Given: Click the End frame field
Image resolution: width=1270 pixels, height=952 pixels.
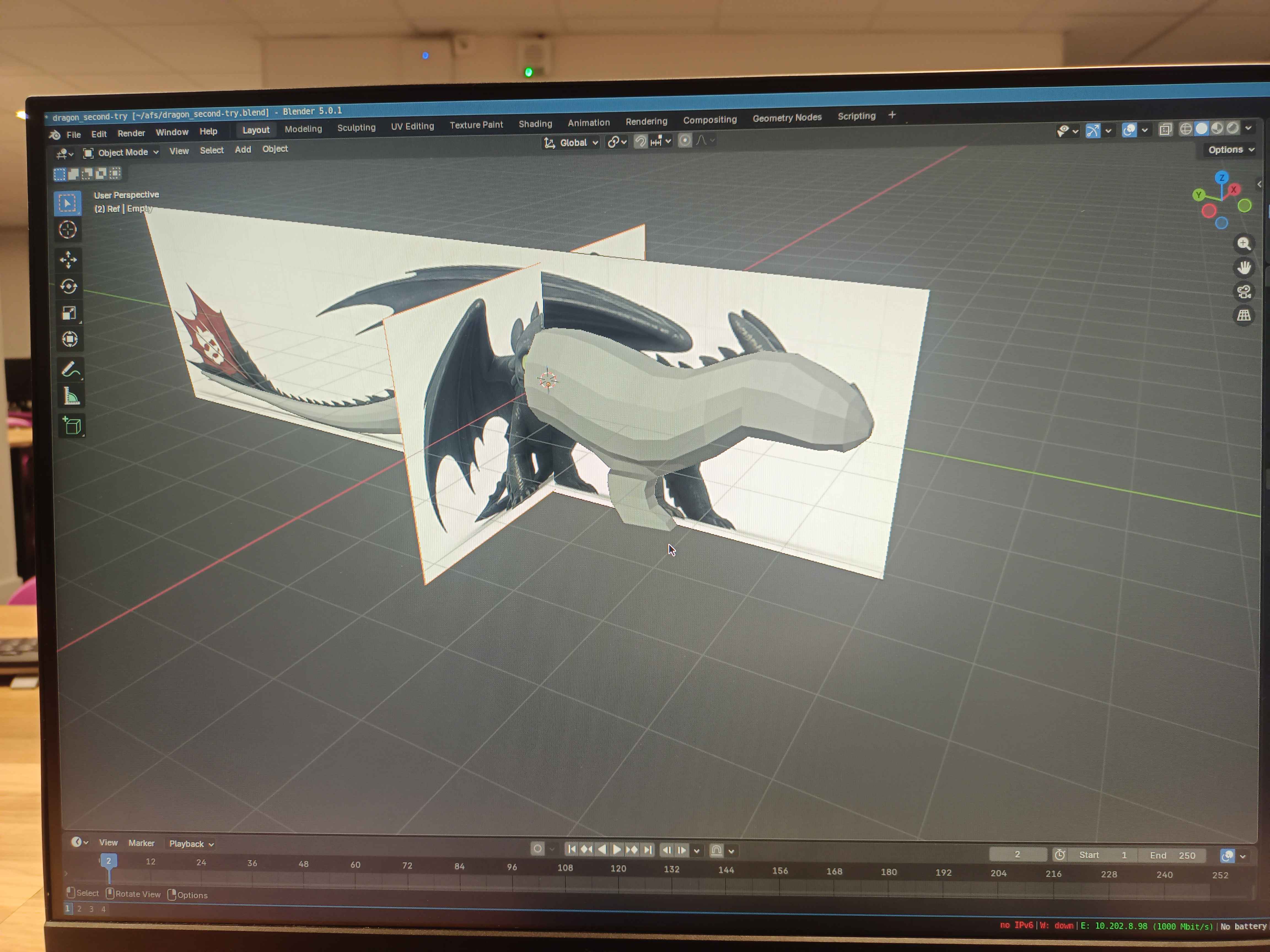Looking at the screenshot, I should tap(1172, 856).
